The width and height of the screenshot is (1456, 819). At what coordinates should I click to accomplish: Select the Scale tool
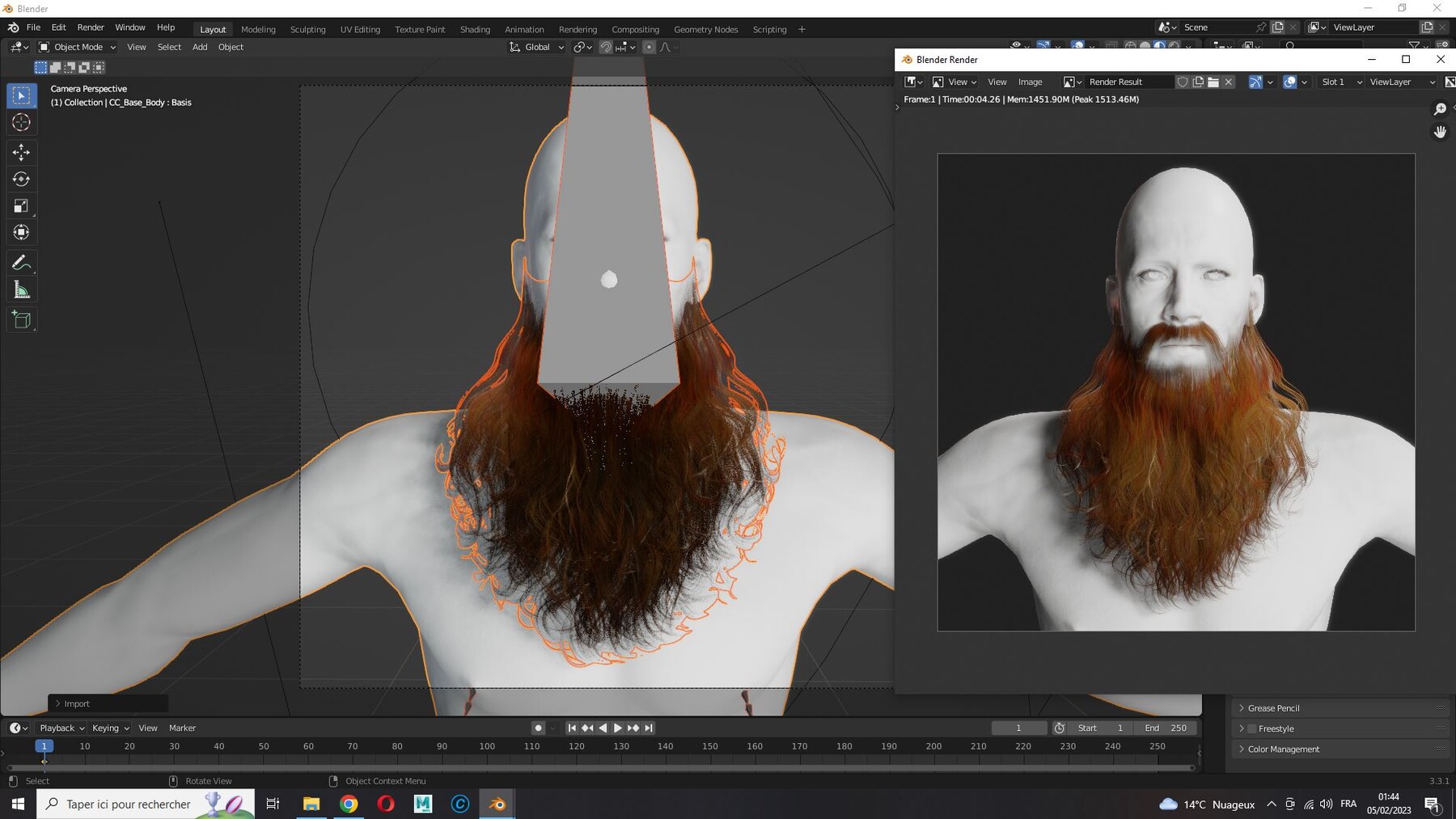click(22, 205)
